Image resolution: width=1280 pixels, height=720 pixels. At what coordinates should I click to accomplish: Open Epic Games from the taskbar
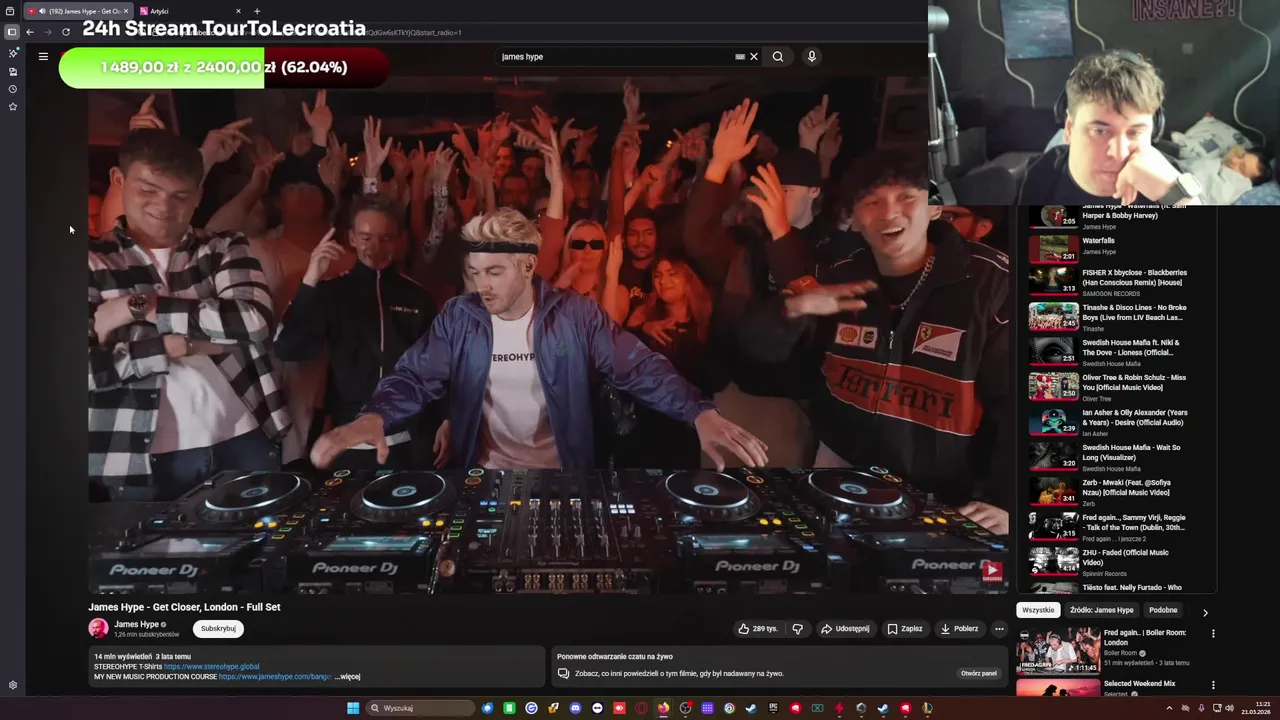[773, 708]
